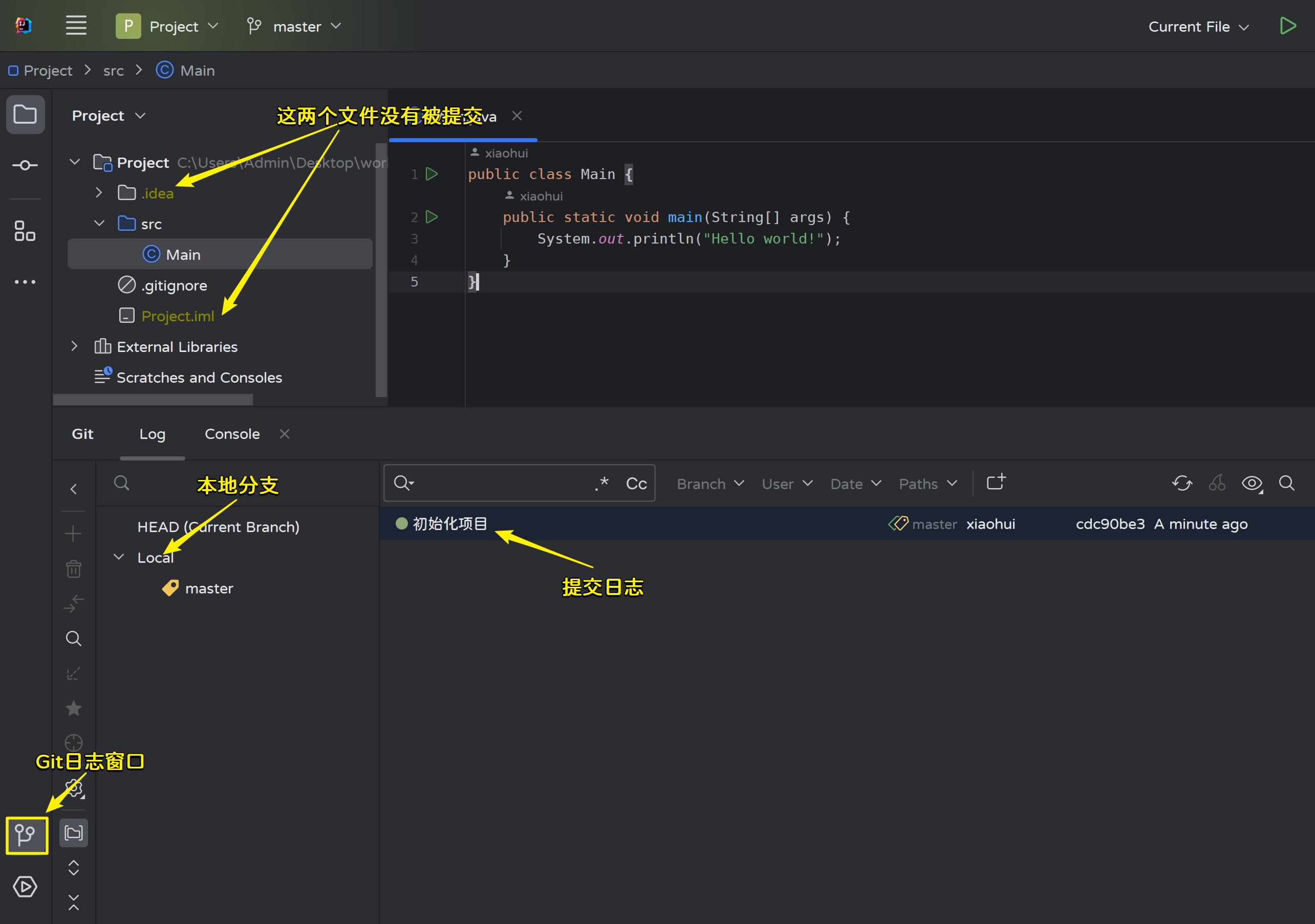Click the green Run button in the toolbar
The width and height of the screenshot is (1315, 924).
(x=1287, y=26)
